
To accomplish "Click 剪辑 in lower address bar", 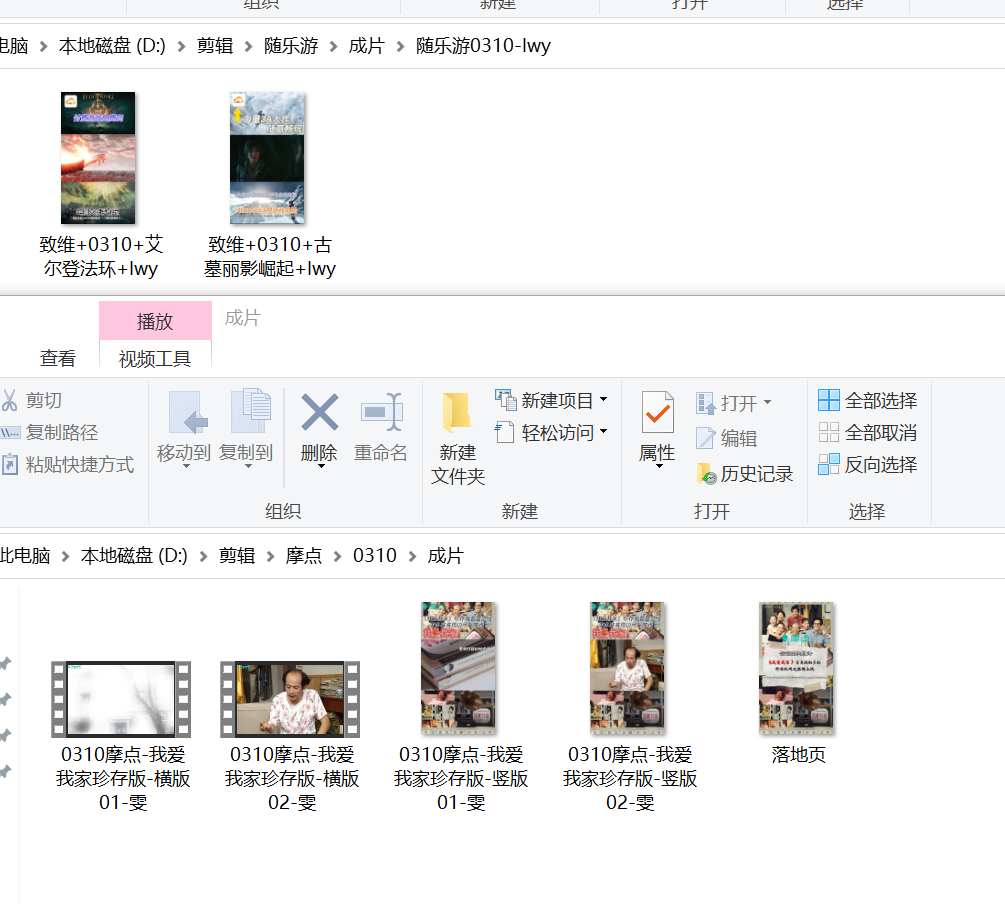I will (x=237, y=555).
